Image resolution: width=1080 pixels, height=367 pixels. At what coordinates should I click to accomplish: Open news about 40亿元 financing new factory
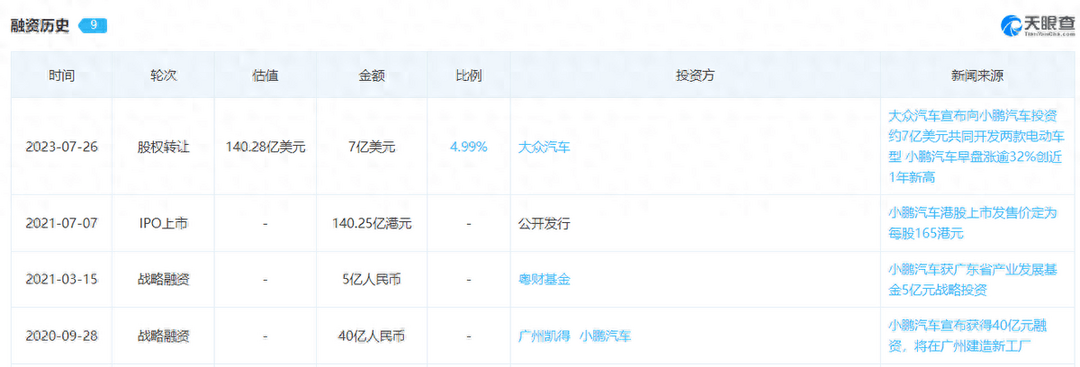point(973,336)
